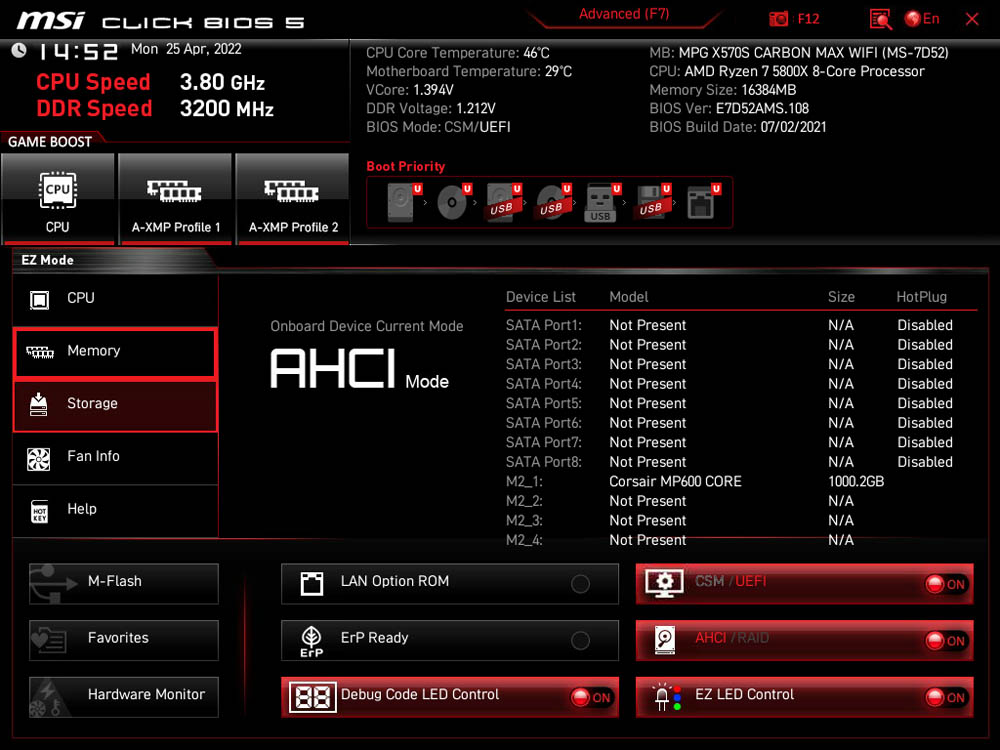Viewport: 1000px width, 750px height.
Task: Toggle LAN Option ROM
Action: click(450, 583)
